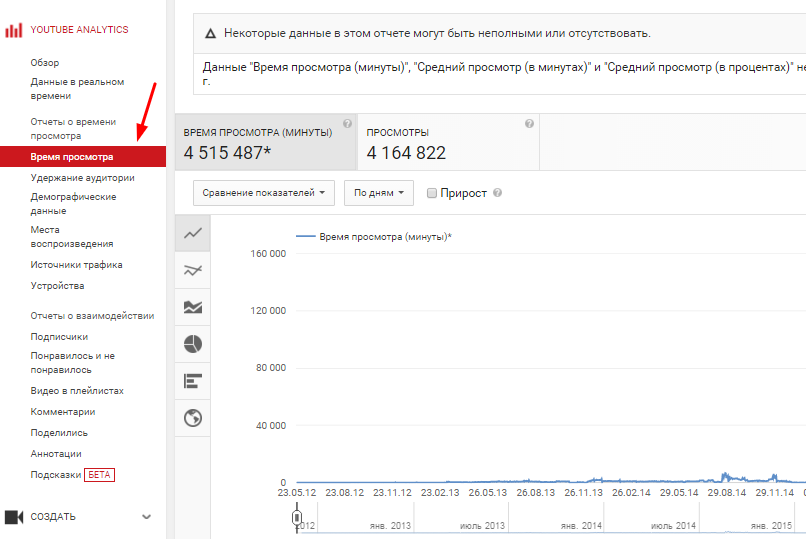Open Понравилось и не понравилось report
Screen dimensions: 806x539
tap(72, 362)
